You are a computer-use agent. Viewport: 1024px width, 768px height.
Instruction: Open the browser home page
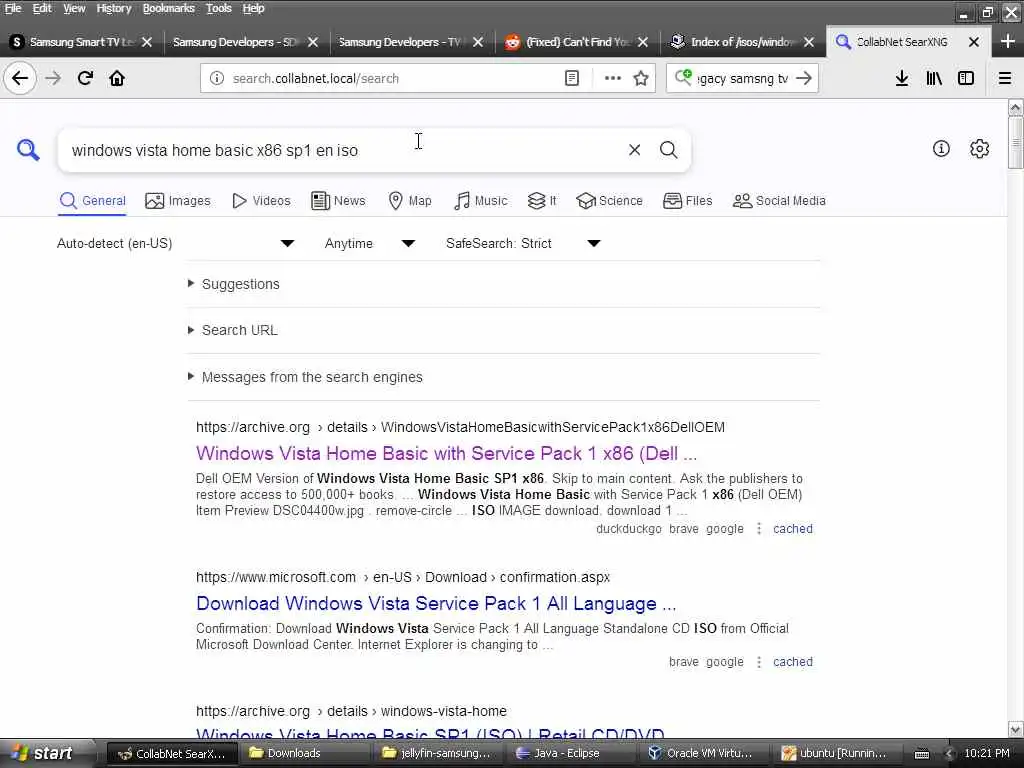click(117, 78)
